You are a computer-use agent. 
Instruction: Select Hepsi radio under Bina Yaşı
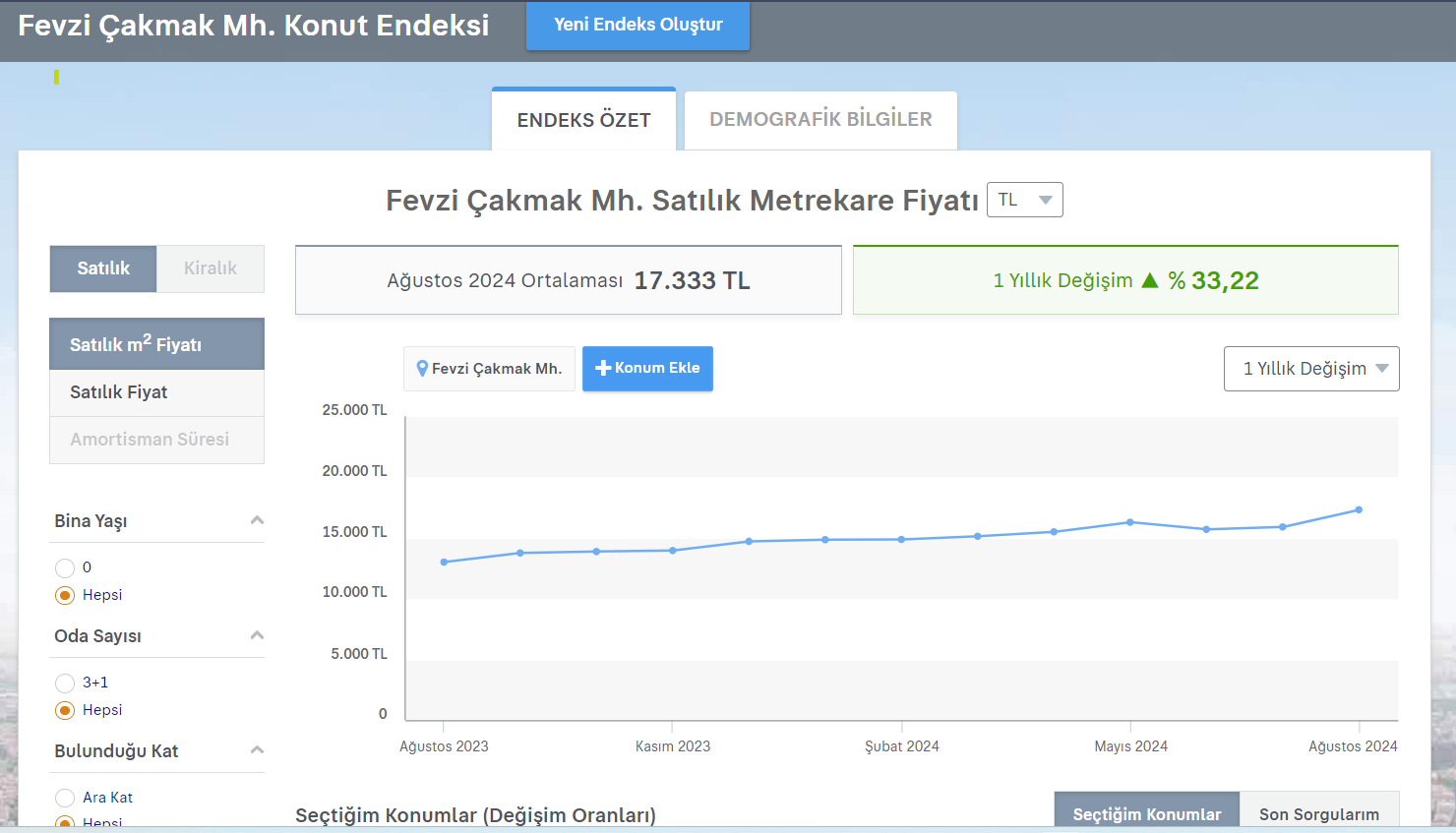[x=65, y=595]
